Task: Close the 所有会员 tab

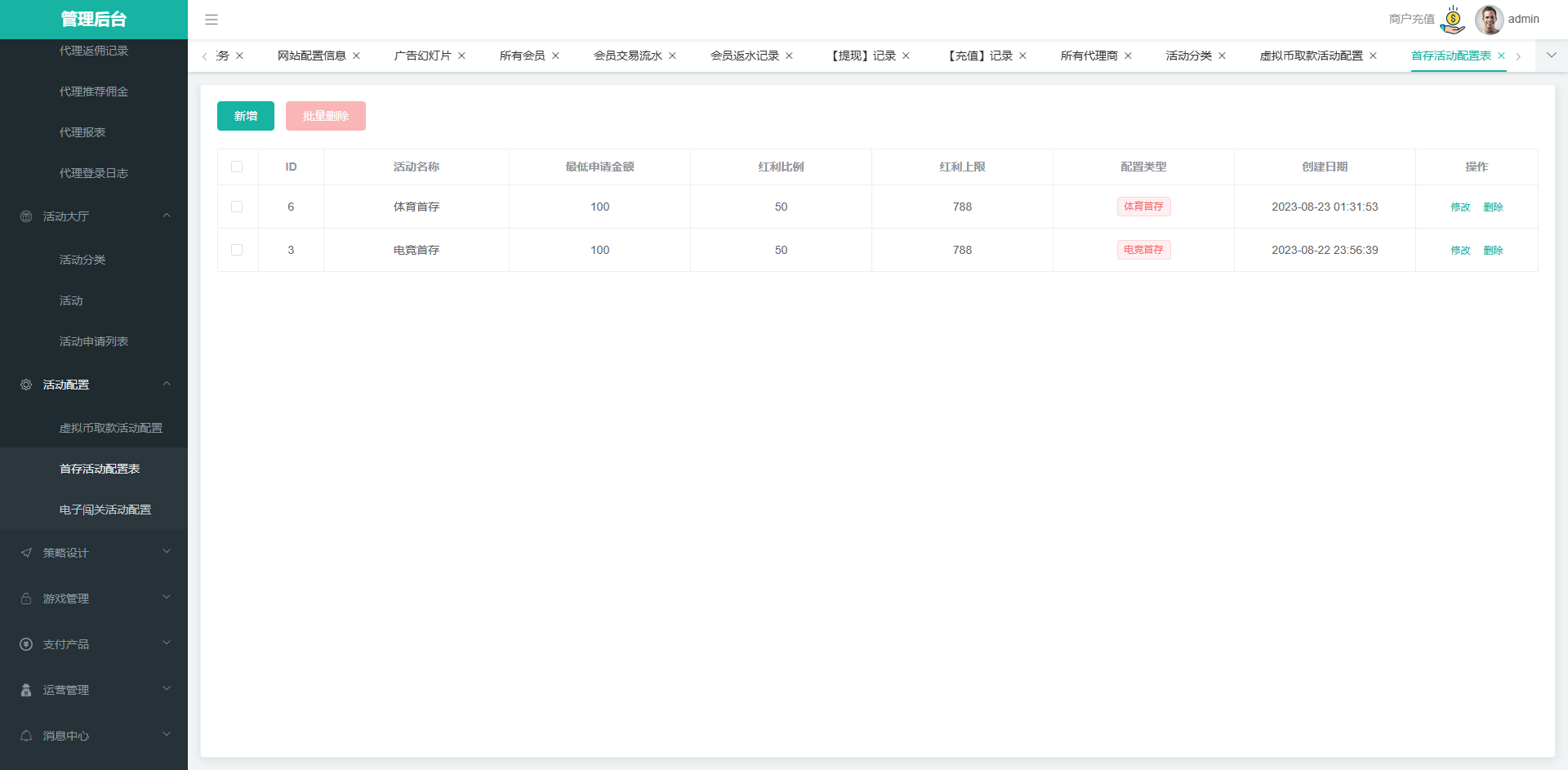Action: pyautogui.click(x=555, y=56)
